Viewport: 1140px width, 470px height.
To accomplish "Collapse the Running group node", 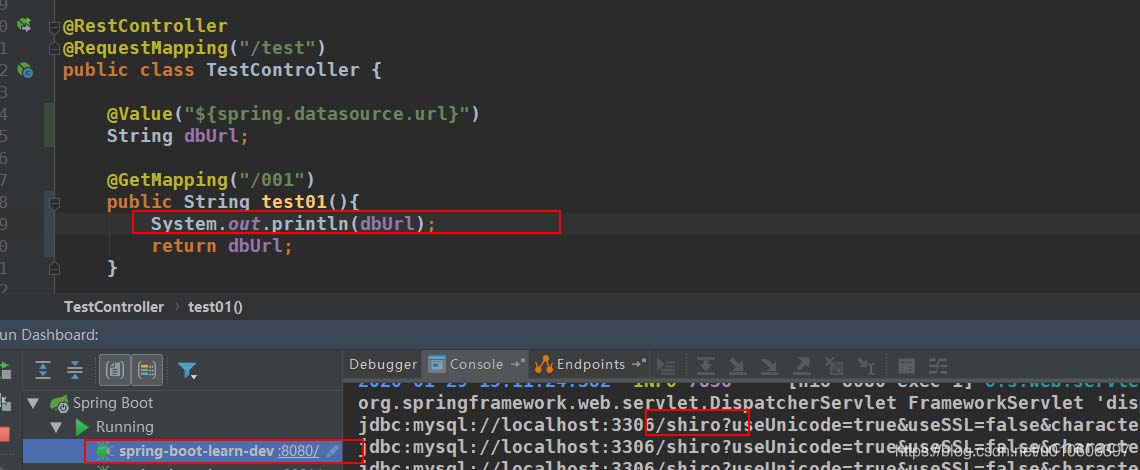I will (x=57, y=427).
